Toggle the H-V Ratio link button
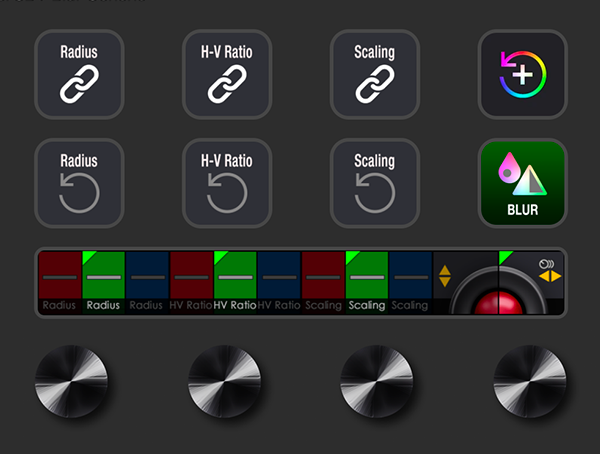Viewport: 600px width, 454px height. tap(227, 74)
